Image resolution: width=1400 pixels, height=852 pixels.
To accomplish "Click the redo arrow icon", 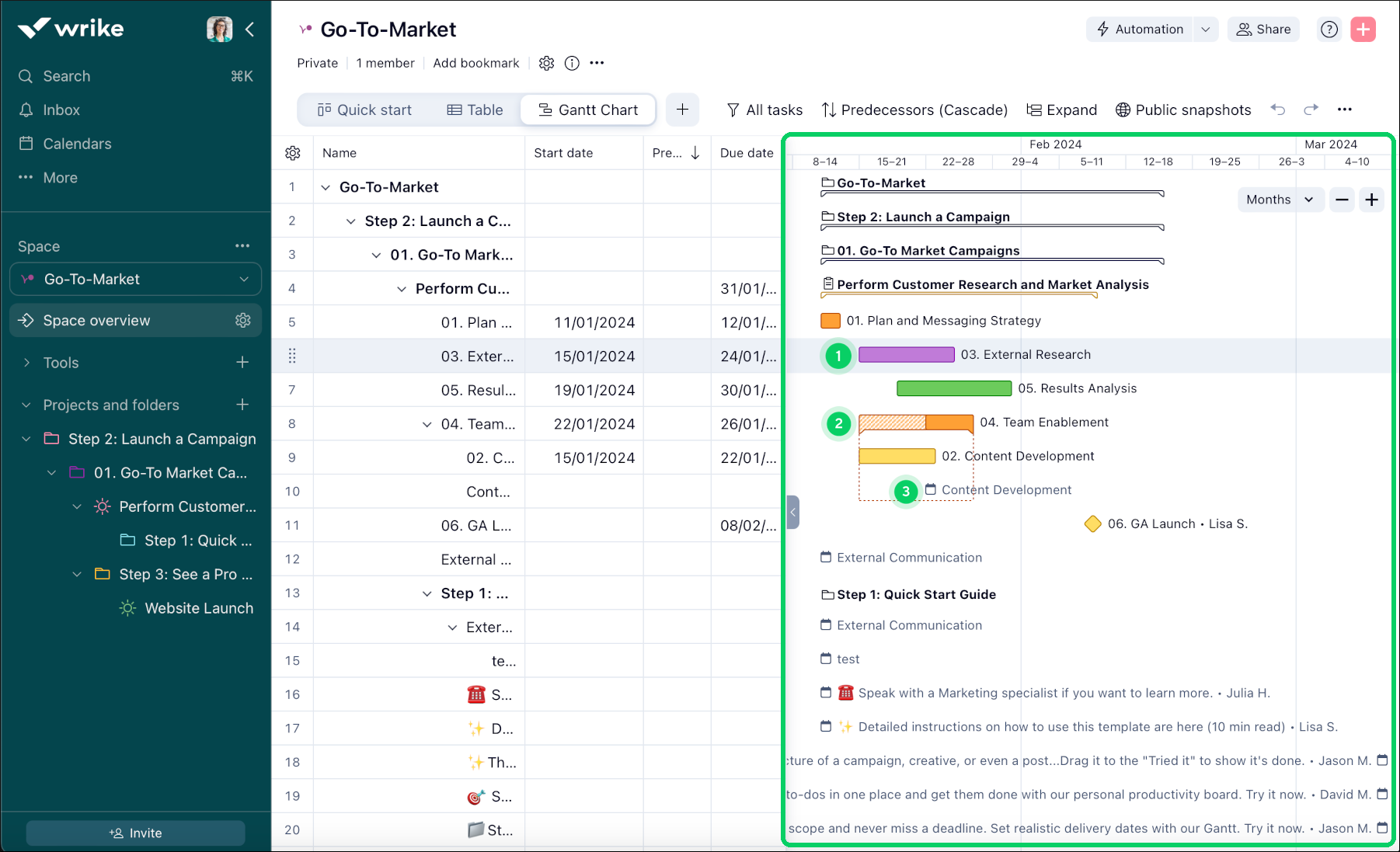I will click(1311, 110).
